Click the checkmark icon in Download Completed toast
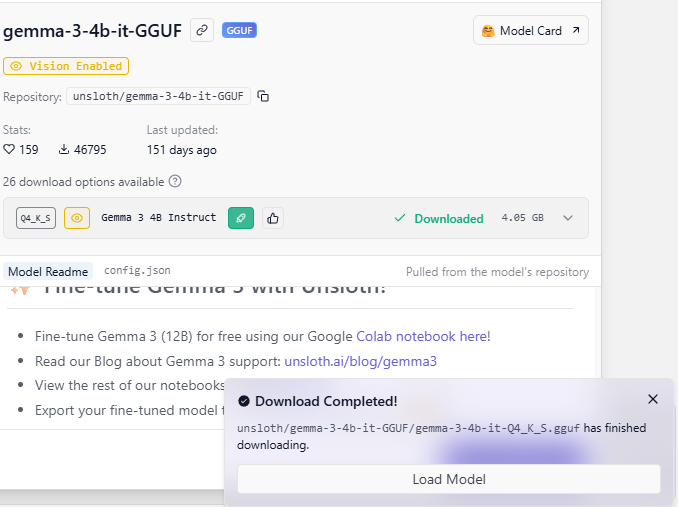The image size is (678, 507). point(244,401)
